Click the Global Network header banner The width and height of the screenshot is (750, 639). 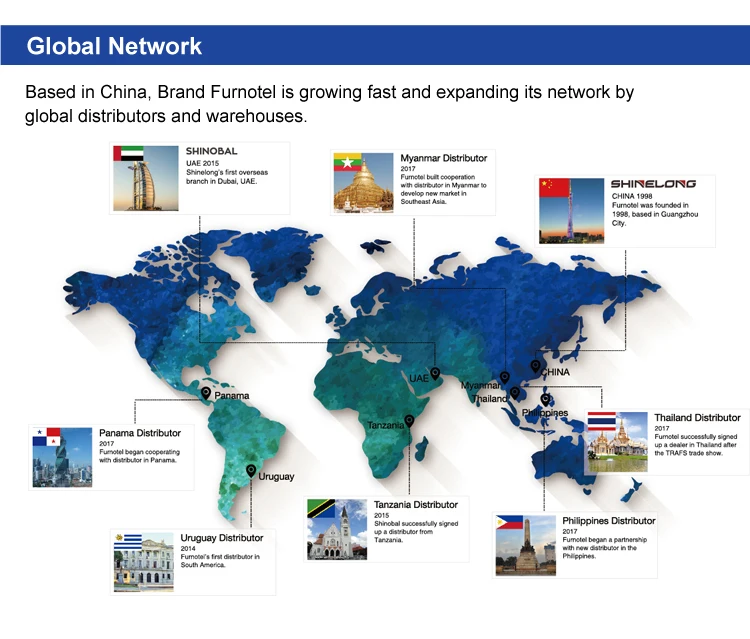(375, 45)
